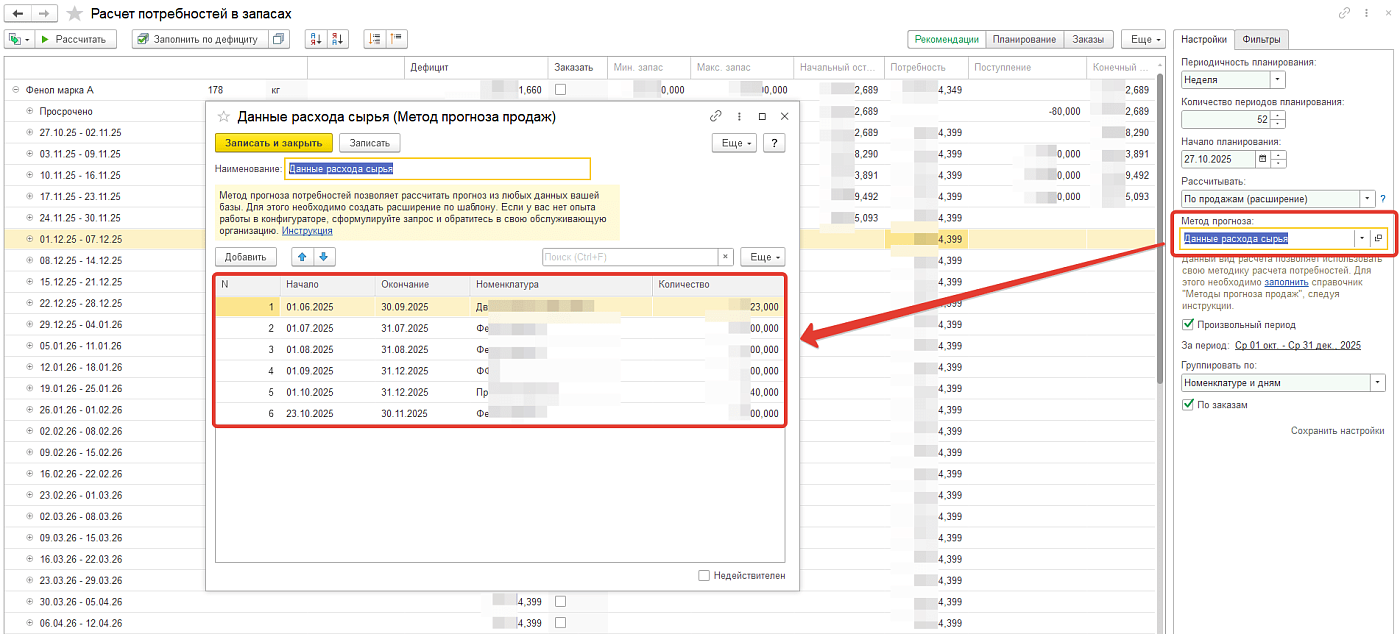Image resolution: width=1400 pixels, height=634 pixels.
Task: Move row down with blue down arrow
Action: [323, 257]
